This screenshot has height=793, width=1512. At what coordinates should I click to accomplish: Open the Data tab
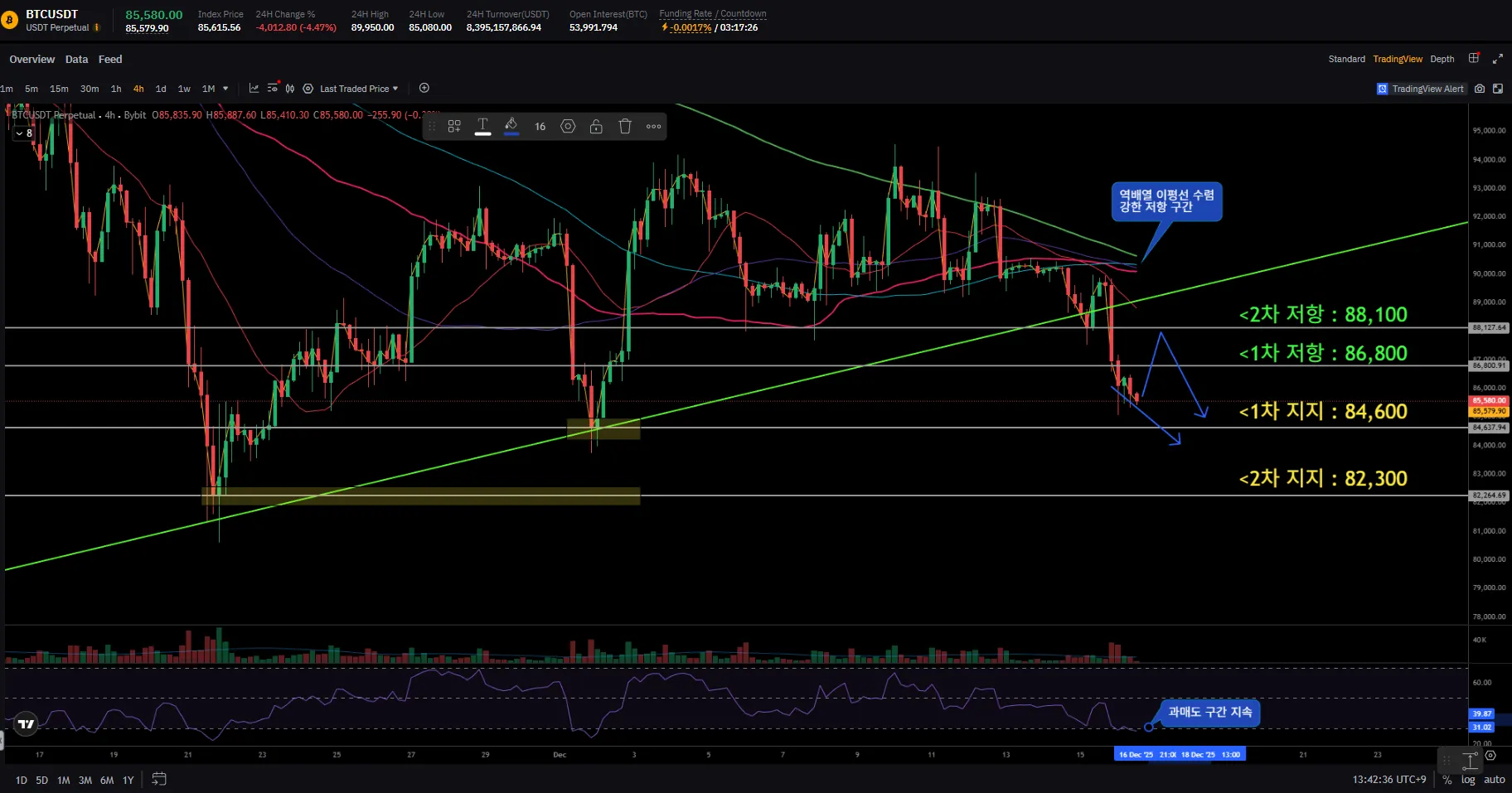(x=76, y=60)
